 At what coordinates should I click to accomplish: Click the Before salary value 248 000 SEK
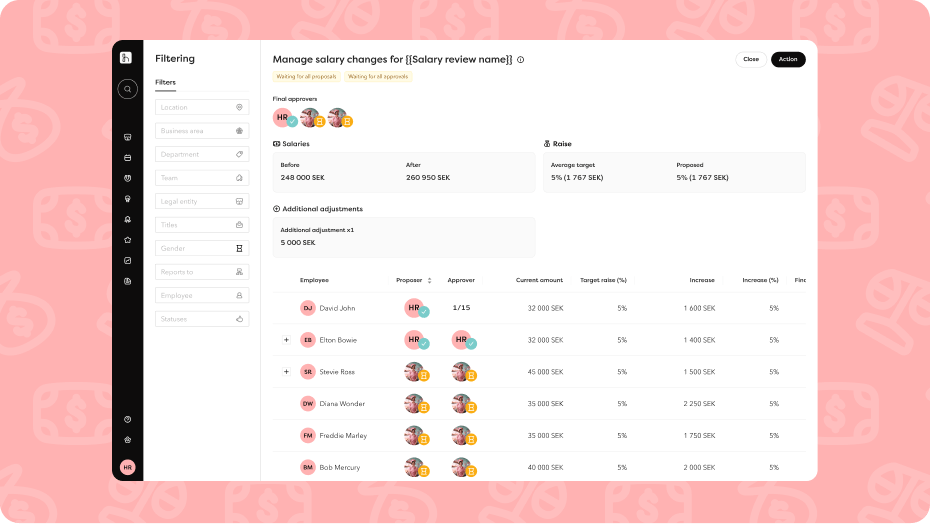pos(302,177)
